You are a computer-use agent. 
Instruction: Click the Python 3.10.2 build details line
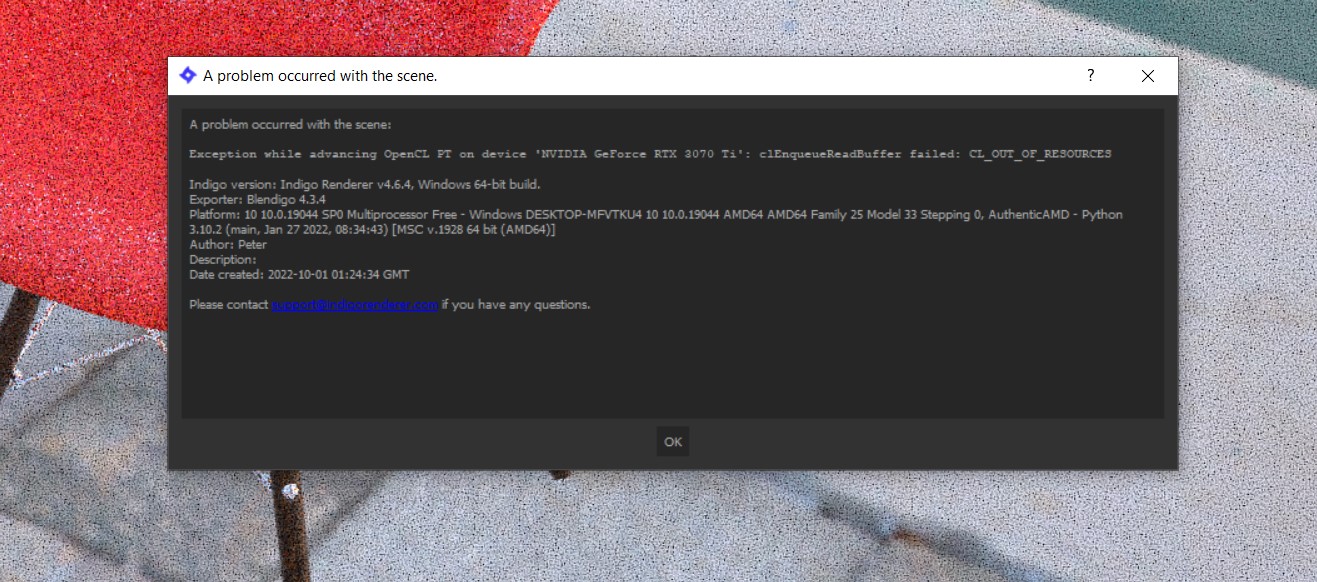tap(372, 230)
